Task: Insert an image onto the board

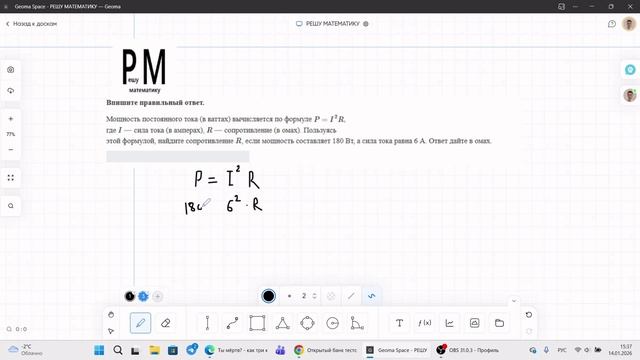Action: pyautogui.click(x=474, y=323)
